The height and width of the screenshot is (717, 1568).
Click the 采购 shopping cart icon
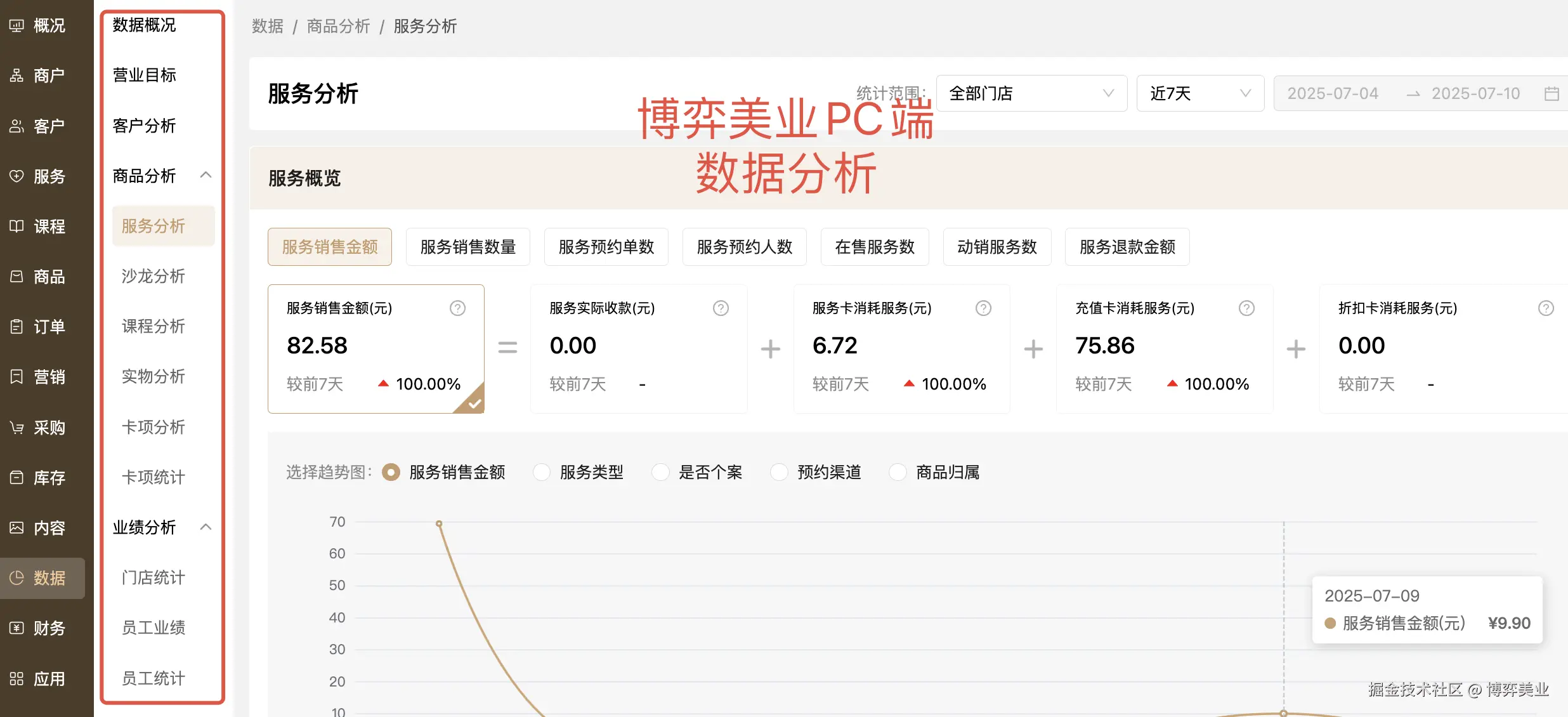[16, 428]
